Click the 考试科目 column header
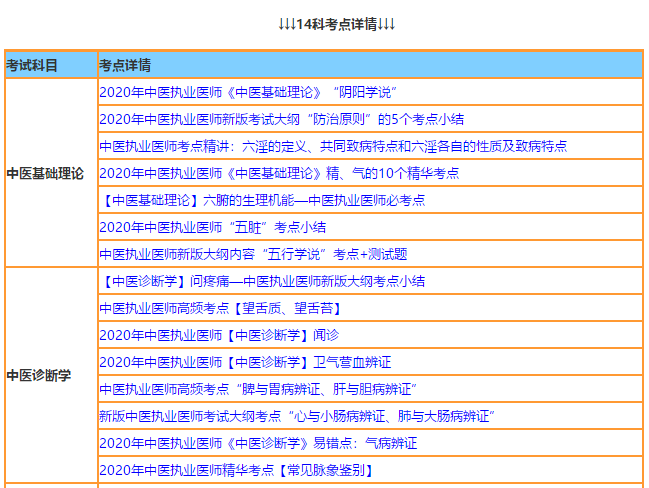 coord(32,65)
